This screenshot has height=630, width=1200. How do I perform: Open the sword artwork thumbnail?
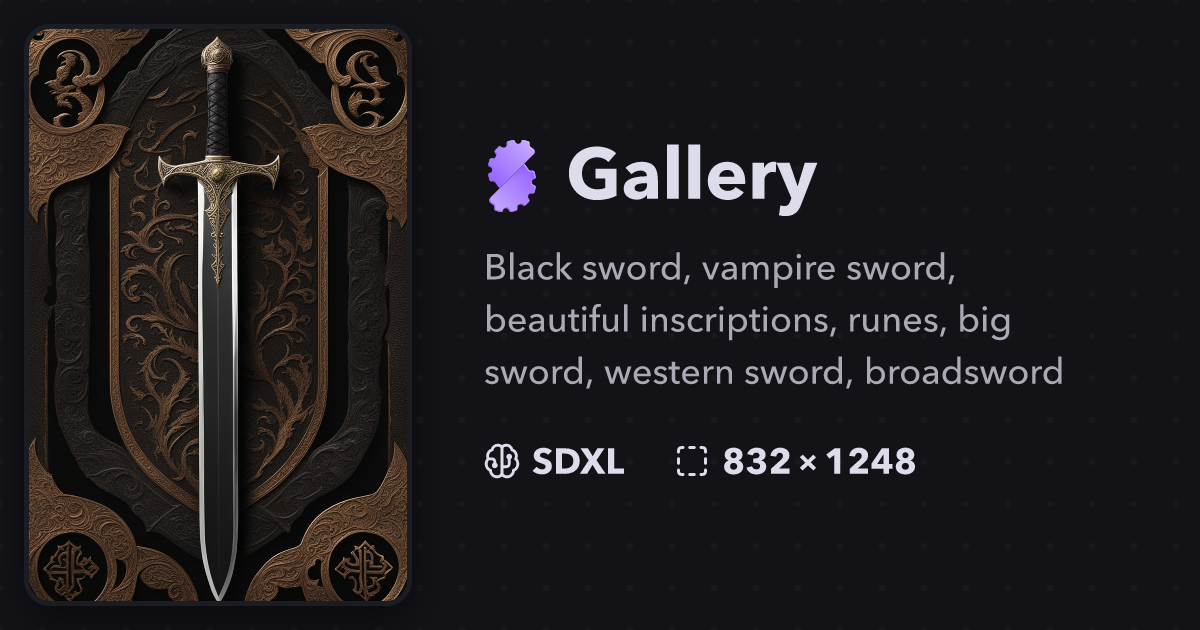218,315
